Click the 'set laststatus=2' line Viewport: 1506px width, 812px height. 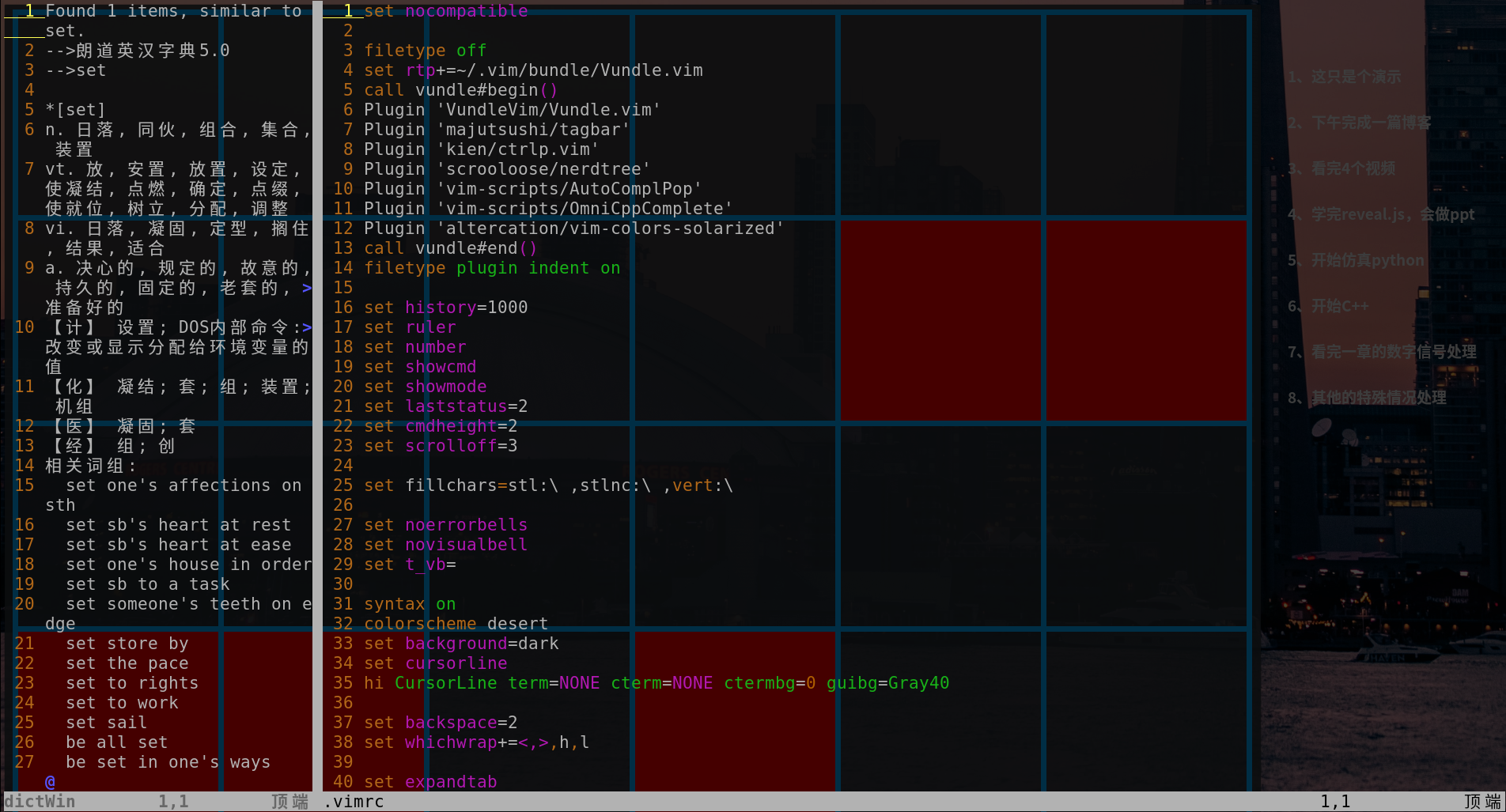coord(446,406)
